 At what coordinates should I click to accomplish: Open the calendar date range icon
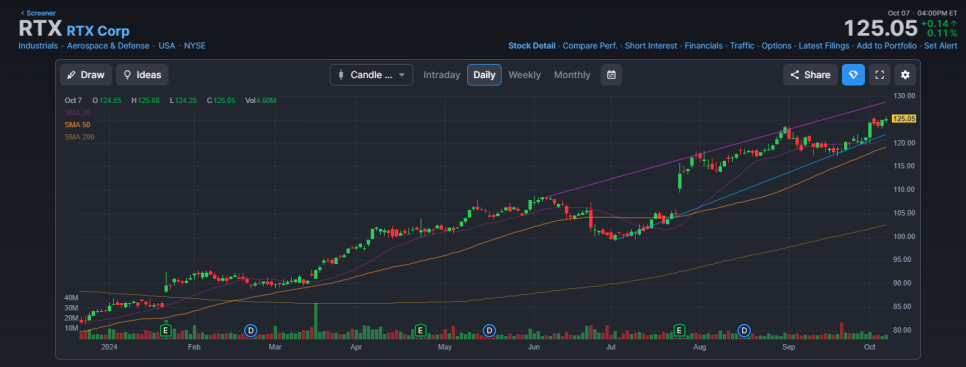coord(611,75)
